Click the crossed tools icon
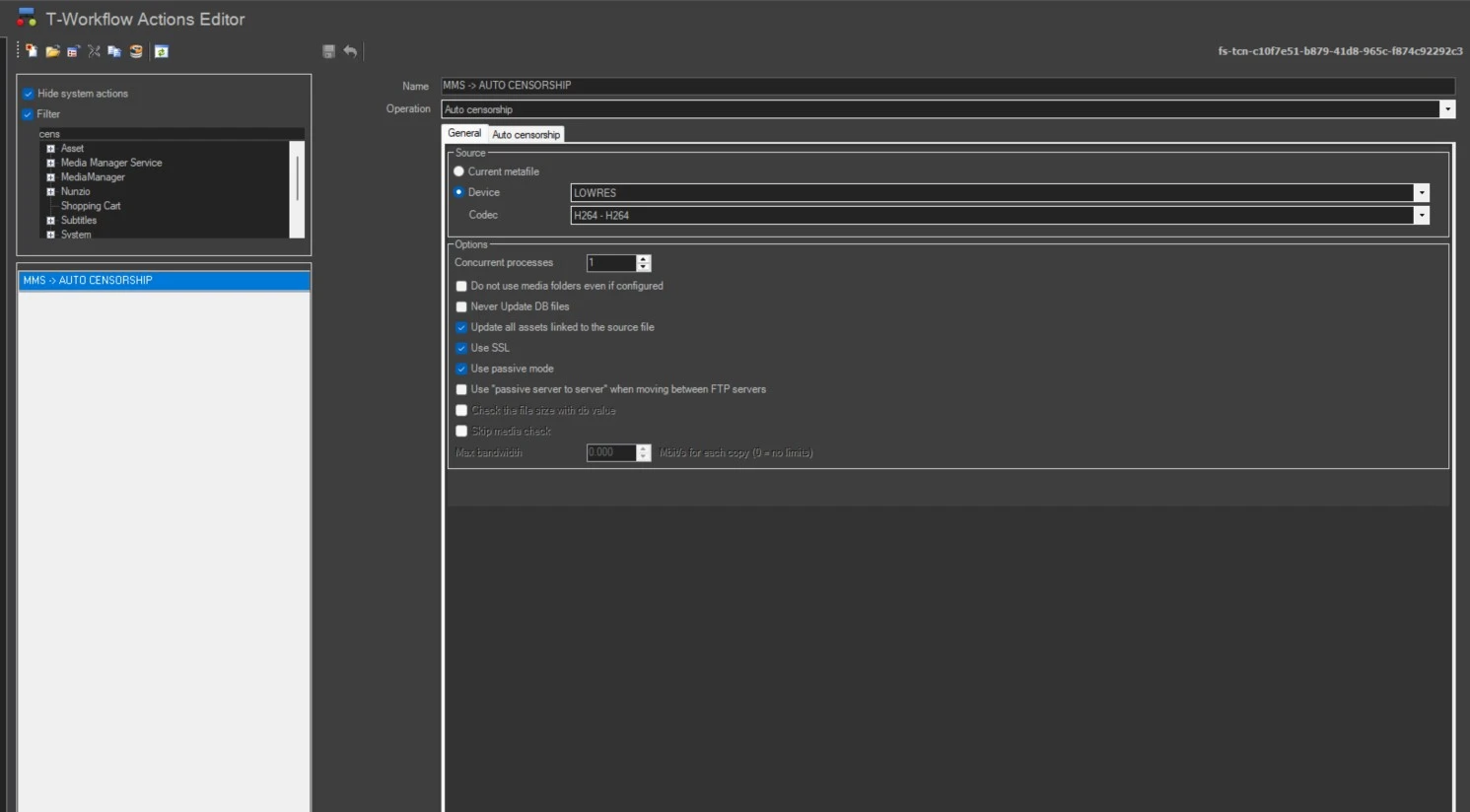The width and height of the screenshot is (1470, 812). tap(94, 51)
